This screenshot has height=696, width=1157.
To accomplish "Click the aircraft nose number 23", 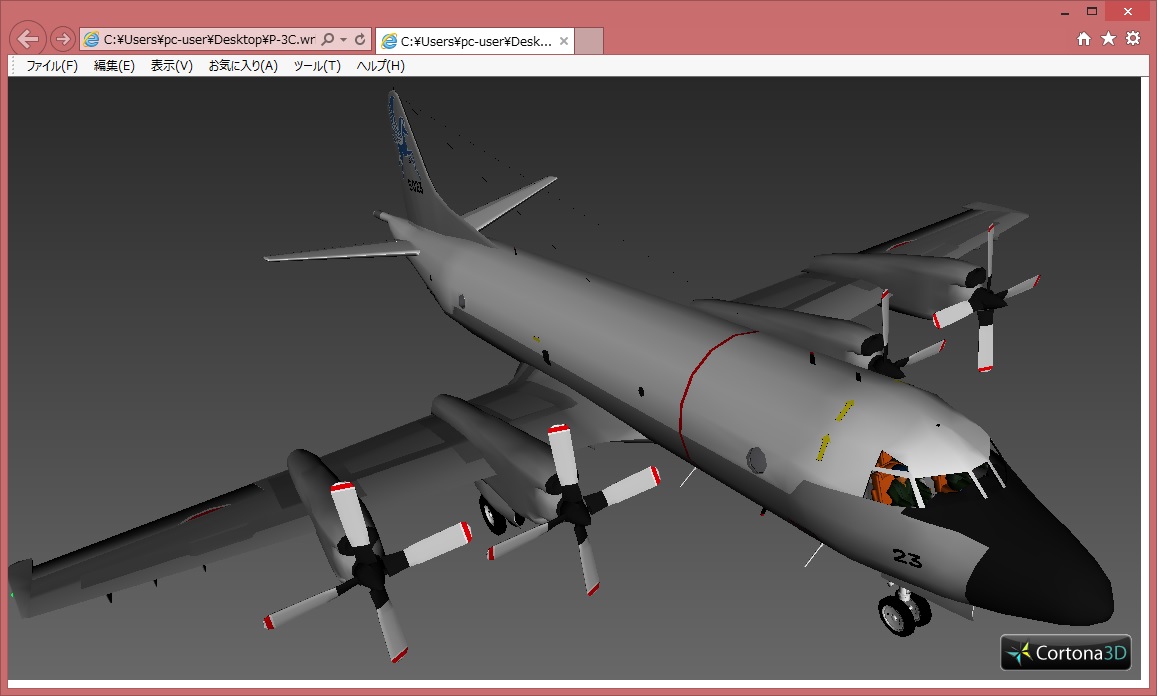I will [907, 558].
